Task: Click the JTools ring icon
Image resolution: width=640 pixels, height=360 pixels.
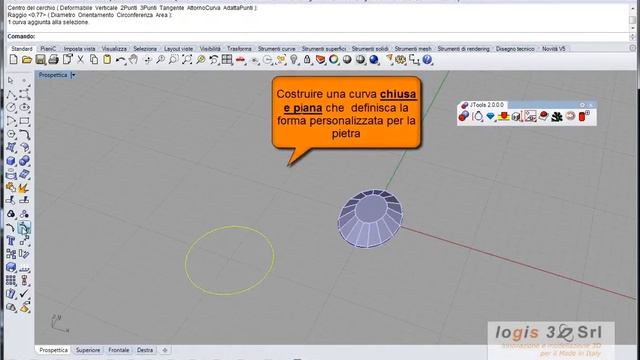Action: pyautogui.click(x=477, y=117)
